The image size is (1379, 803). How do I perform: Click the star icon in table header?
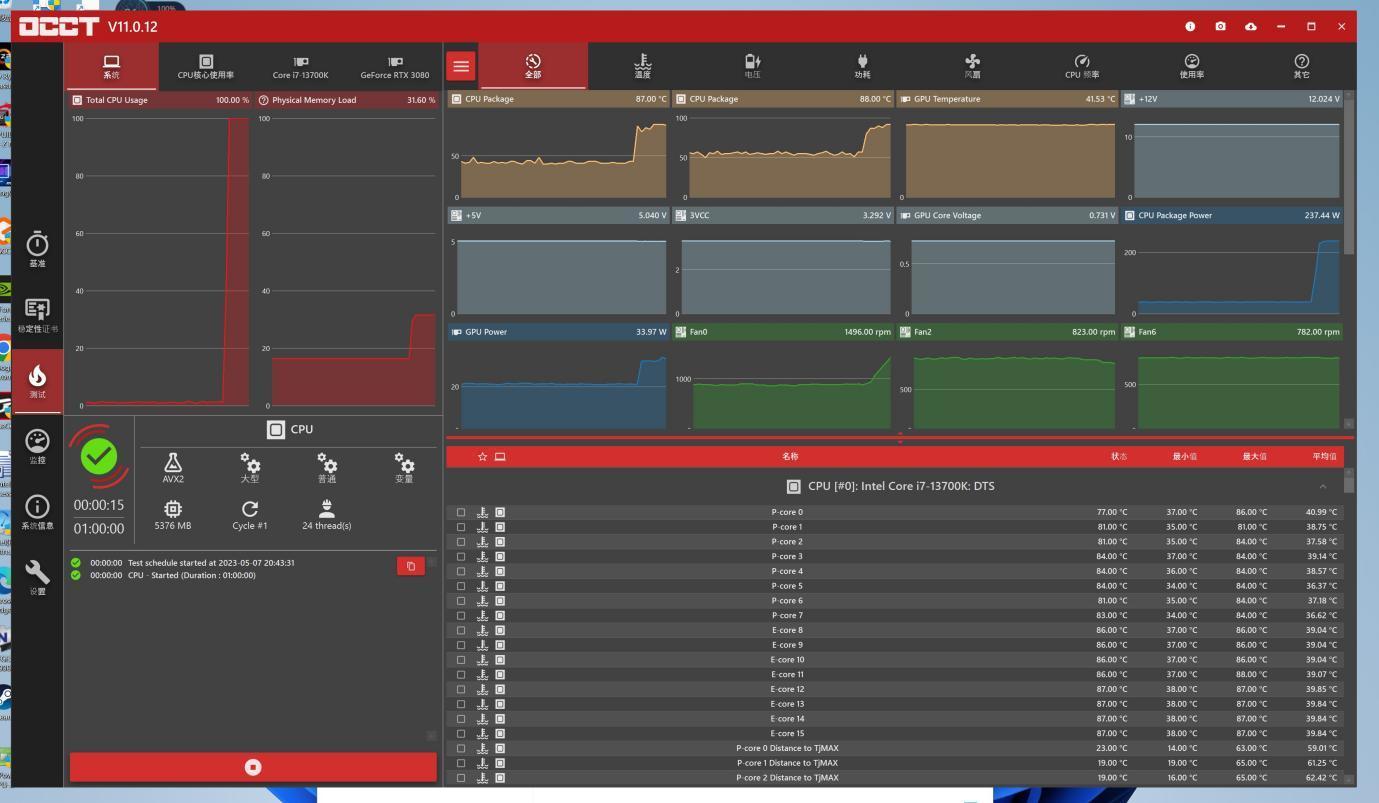pyautogui.click(x=482, y=457)
